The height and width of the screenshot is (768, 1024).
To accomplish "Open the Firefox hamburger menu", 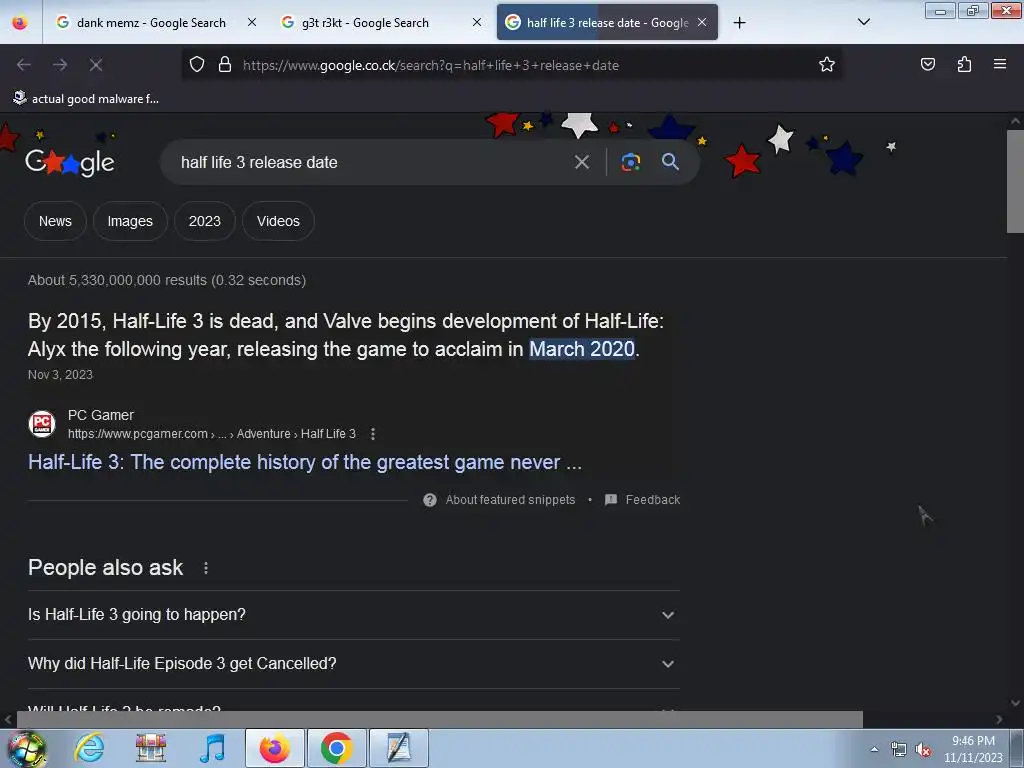I will tap(1000, 64).
